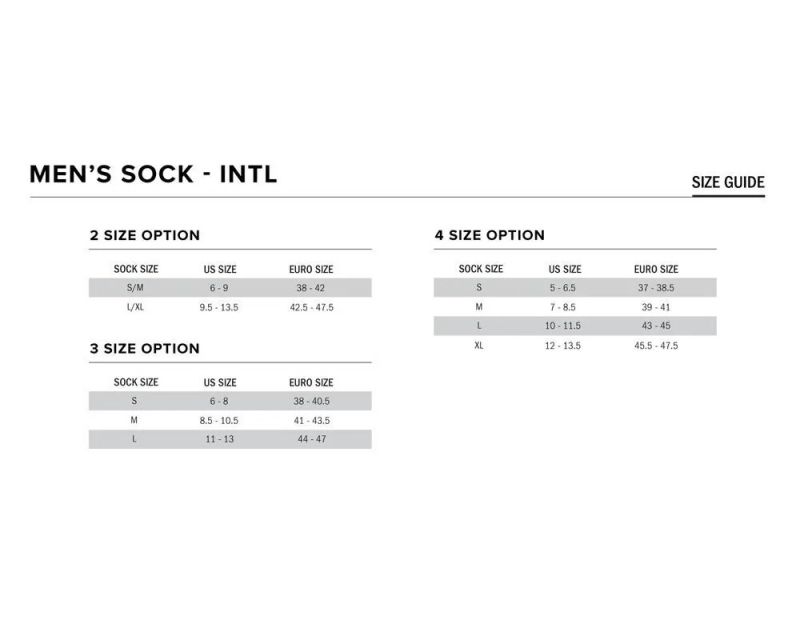This screenshot has height=640, width=800.
Task: Select US size 10 - 11.5 cell
Action: click(564, 326)
